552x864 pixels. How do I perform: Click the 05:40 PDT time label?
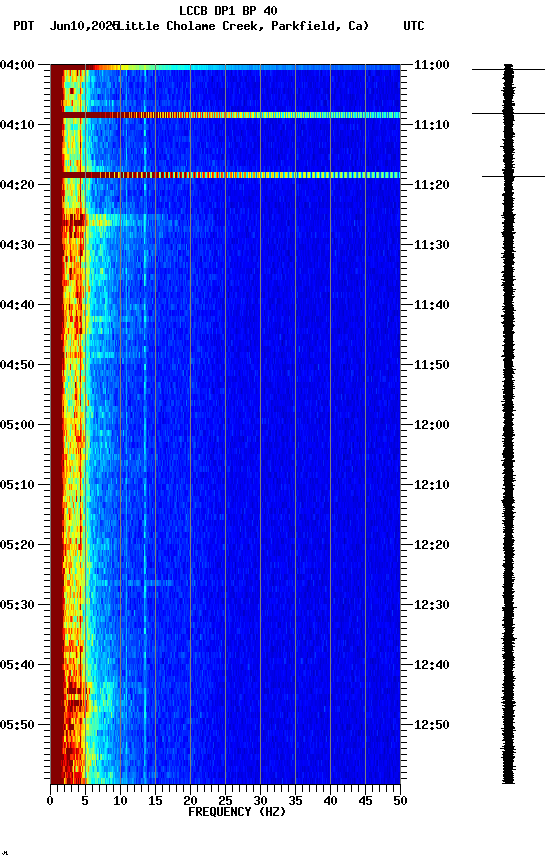(17, 665)
